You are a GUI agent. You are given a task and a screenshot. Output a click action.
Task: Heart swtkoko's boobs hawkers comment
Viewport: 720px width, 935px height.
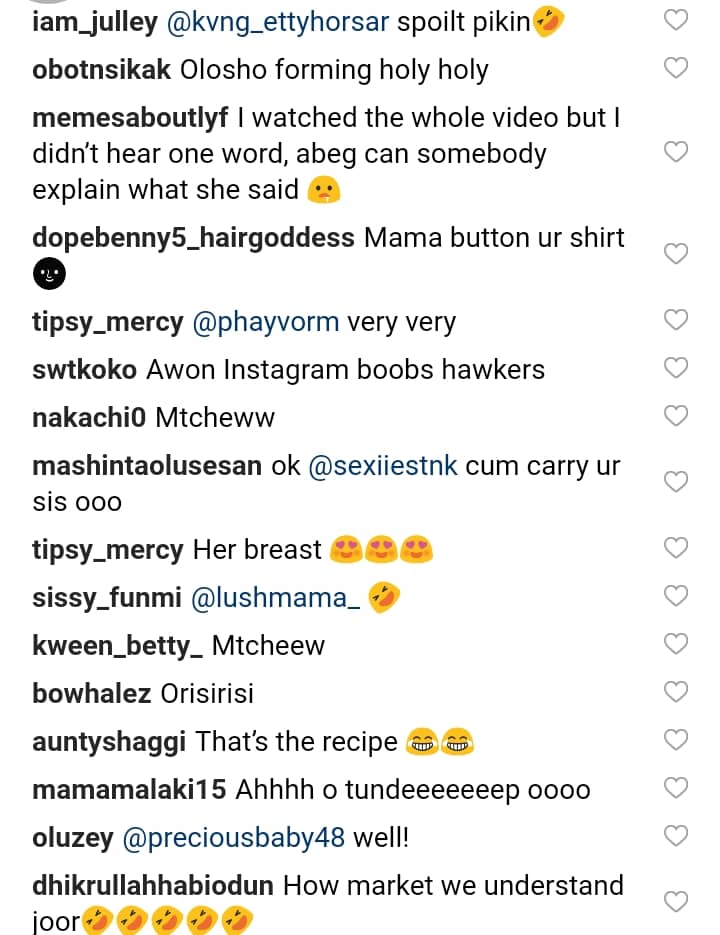[677, 368]
